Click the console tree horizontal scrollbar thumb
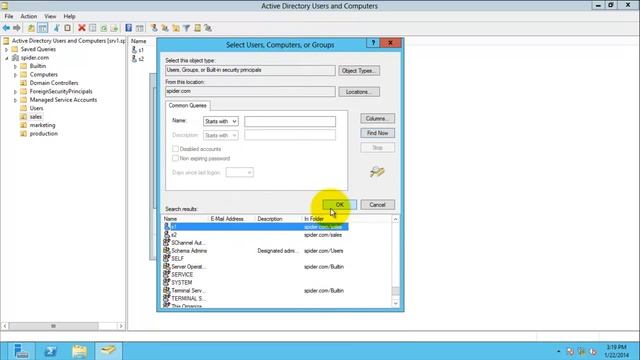 pos(53,326)
